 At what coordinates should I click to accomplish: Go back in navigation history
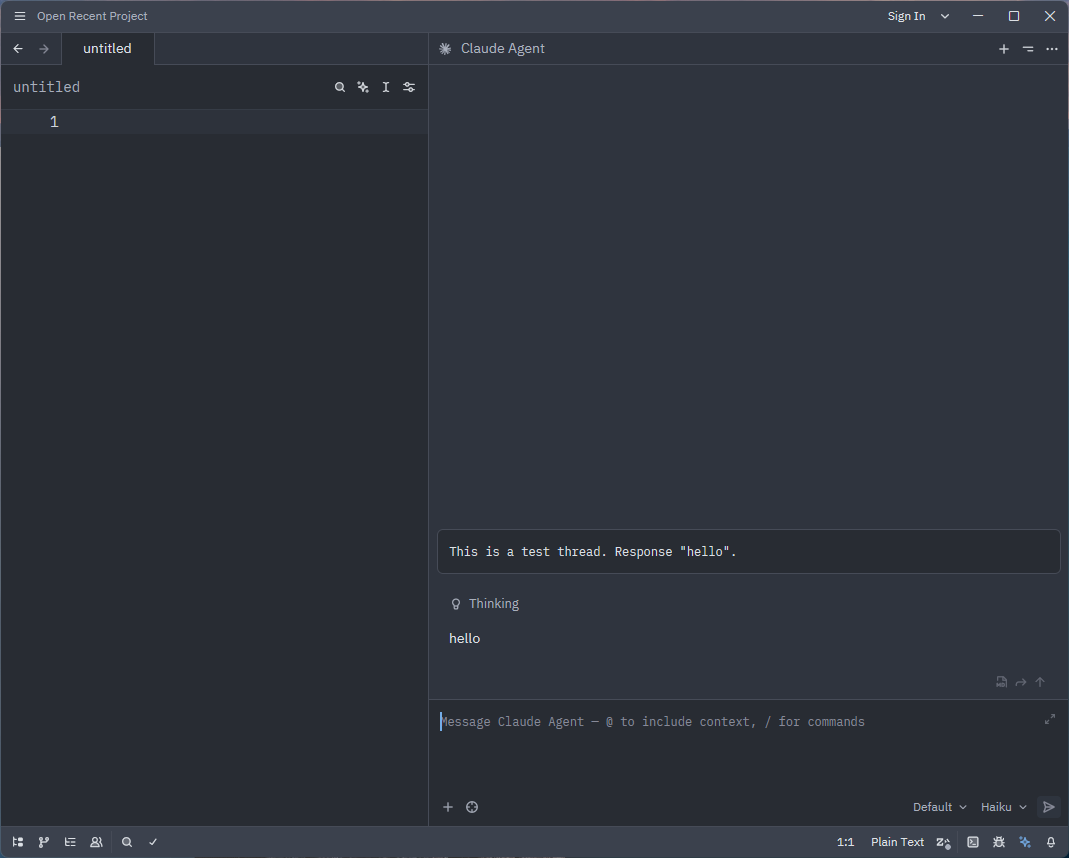pos(18,48)
